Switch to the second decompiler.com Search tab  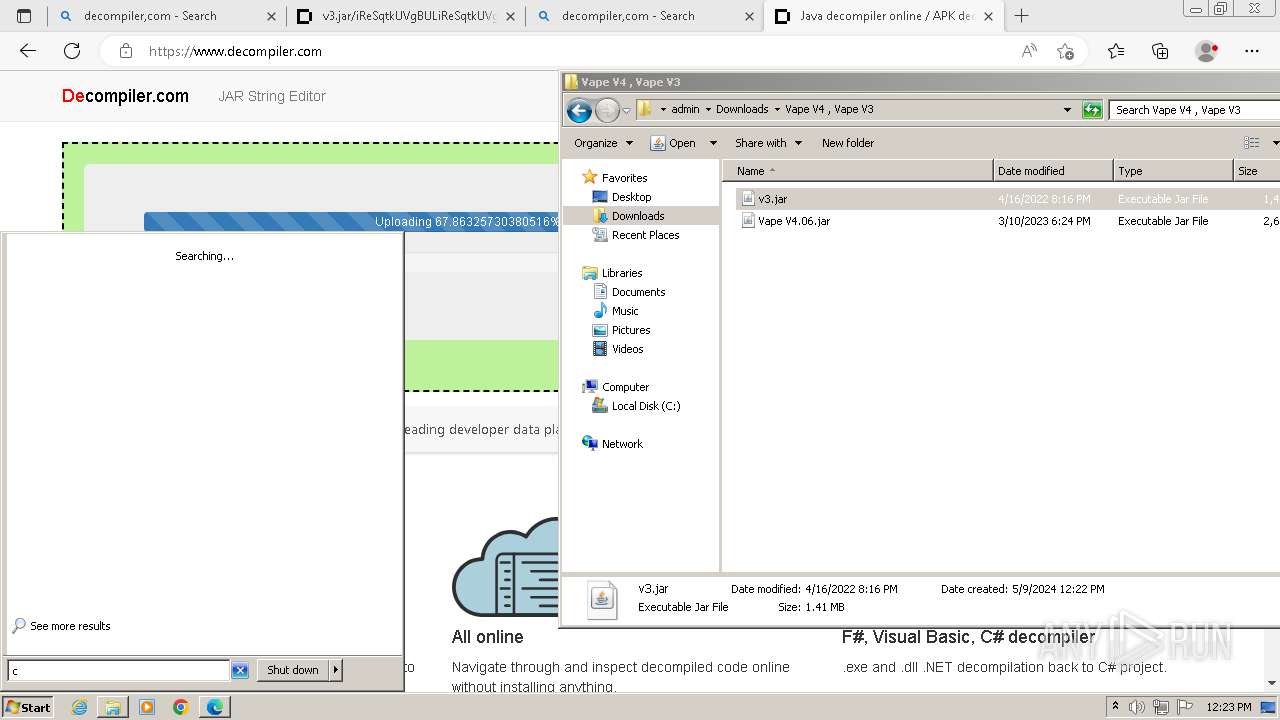tap(646, 16)
